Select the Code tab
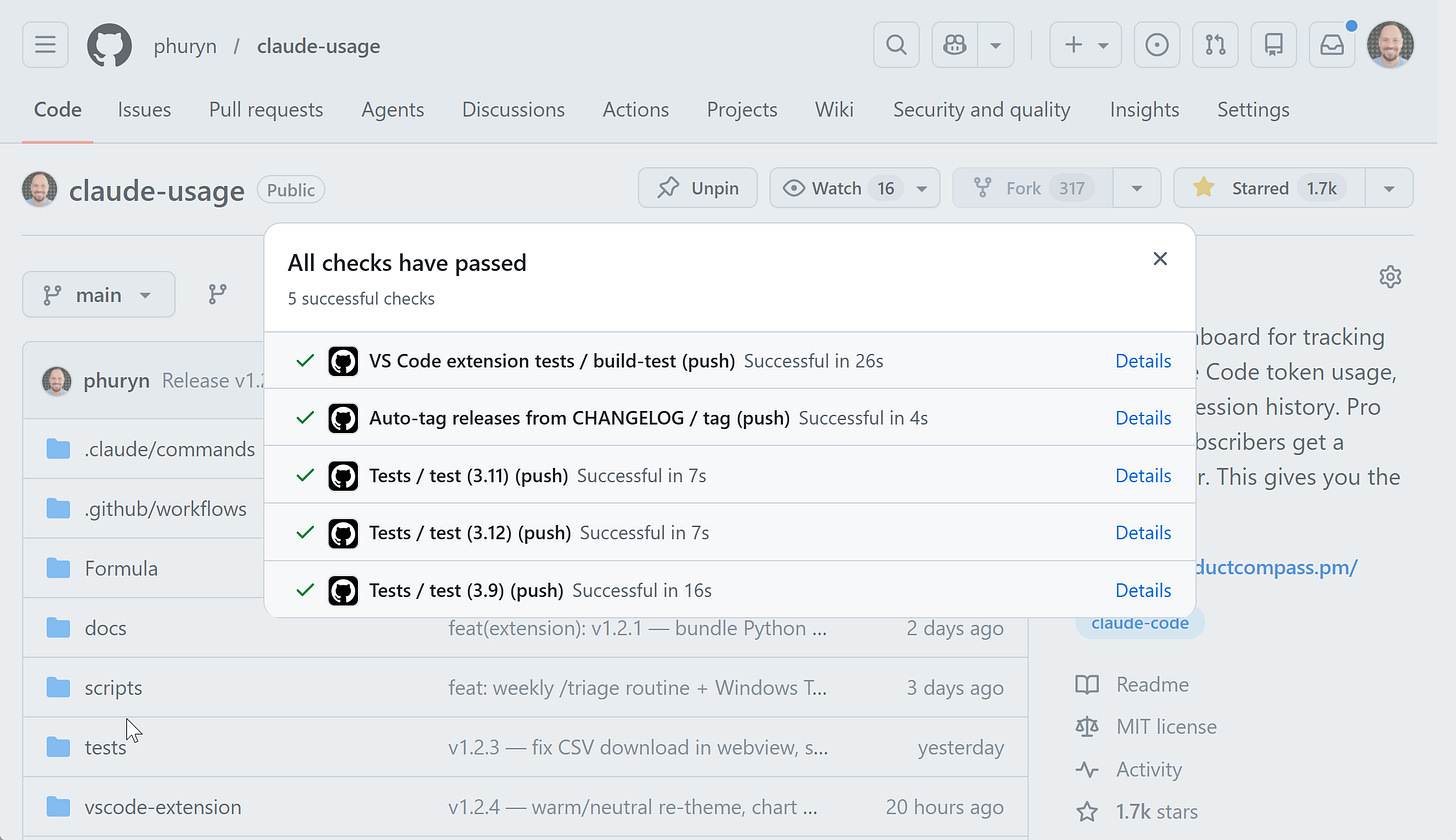1456x840 pixels. [x=58, y=110]
